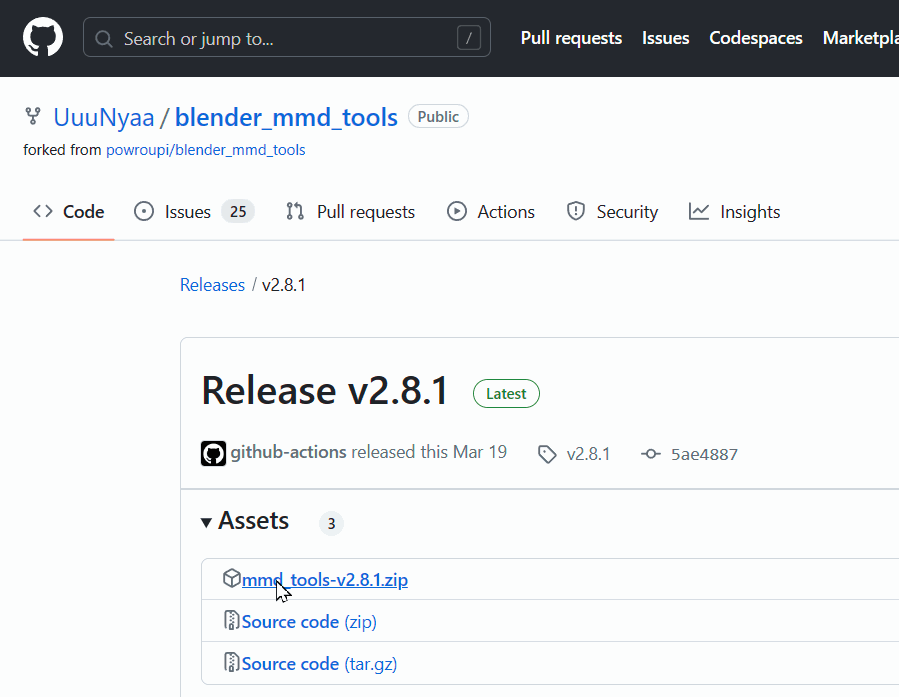The width and height of the screenshot is (899, 697).
Task: Click the Security tab shield icon
Action: (576, 212)
